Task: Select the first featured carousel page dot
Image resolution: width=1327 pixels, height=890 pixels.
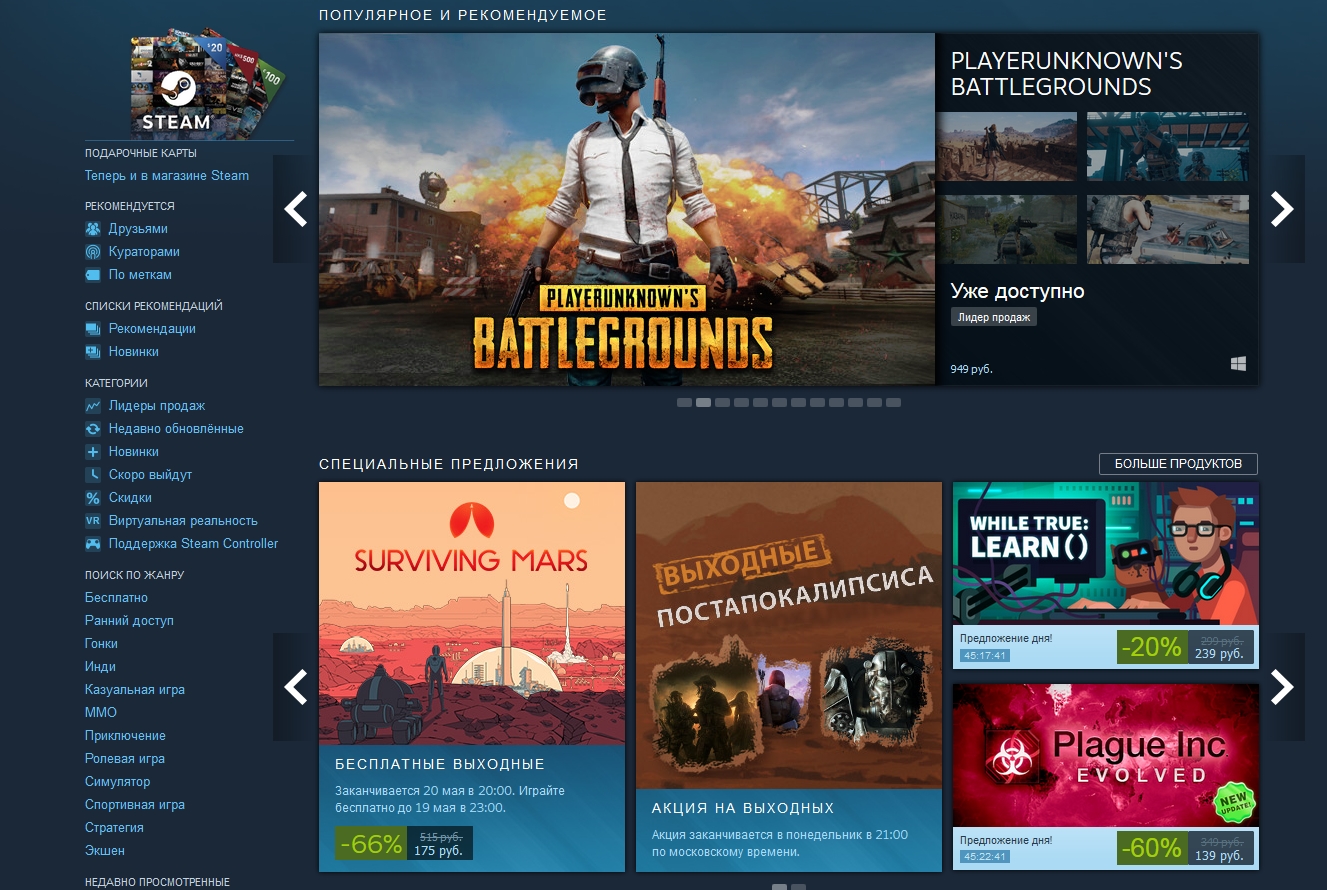Action: click(684, 403)
